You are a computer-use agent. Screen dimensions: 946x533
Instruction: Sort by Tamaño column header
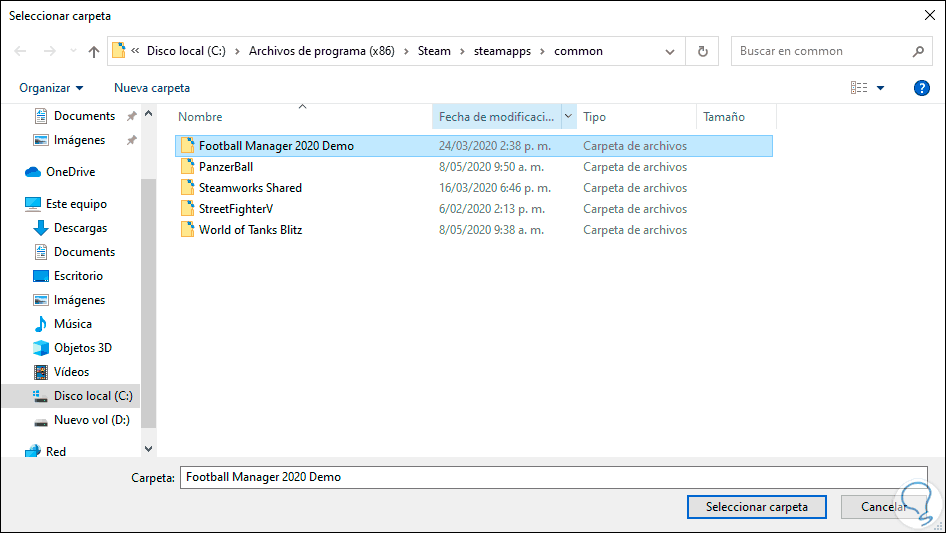723,116
